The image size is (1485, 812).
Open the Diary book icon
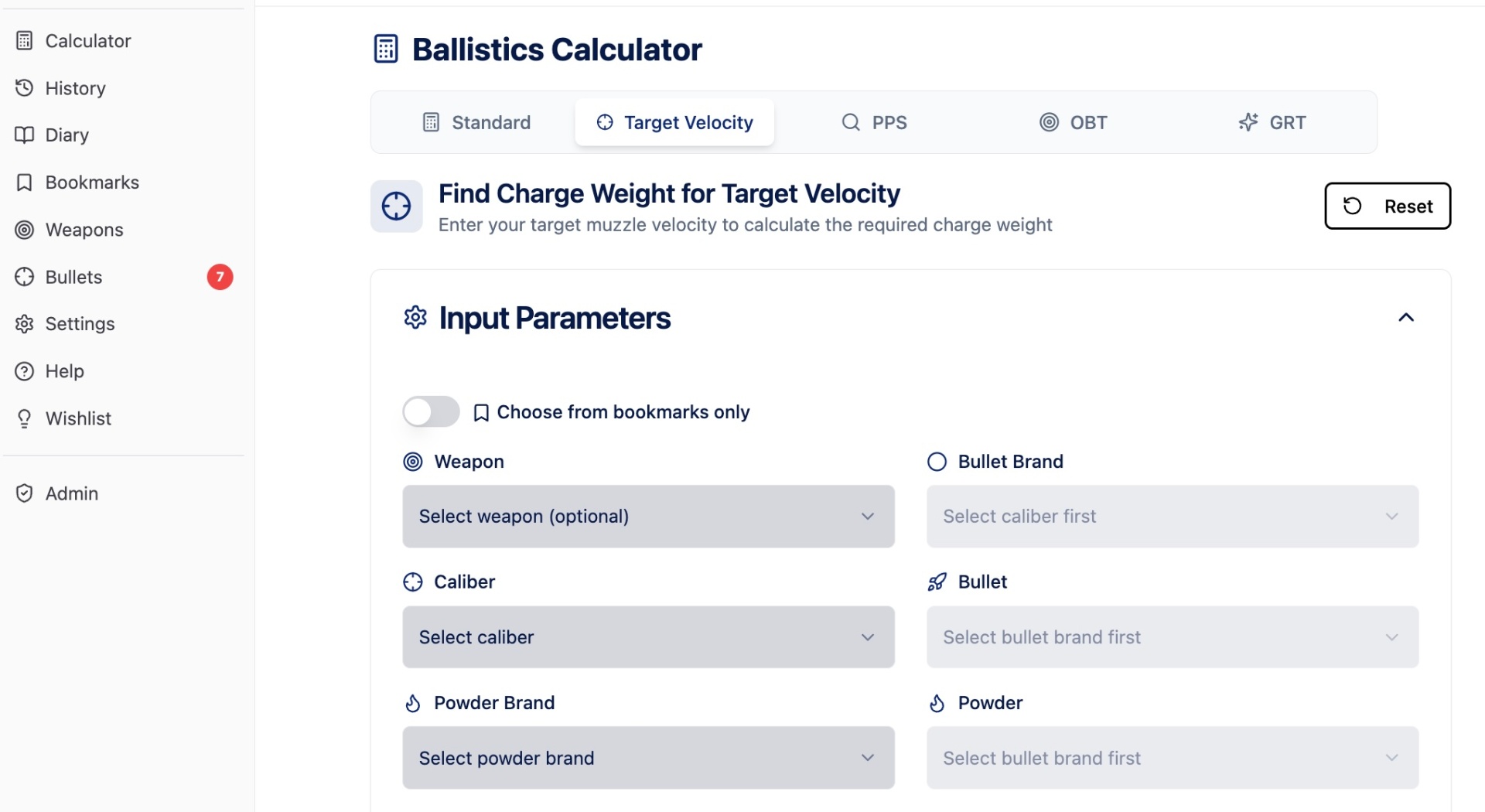tap(25, 135)
